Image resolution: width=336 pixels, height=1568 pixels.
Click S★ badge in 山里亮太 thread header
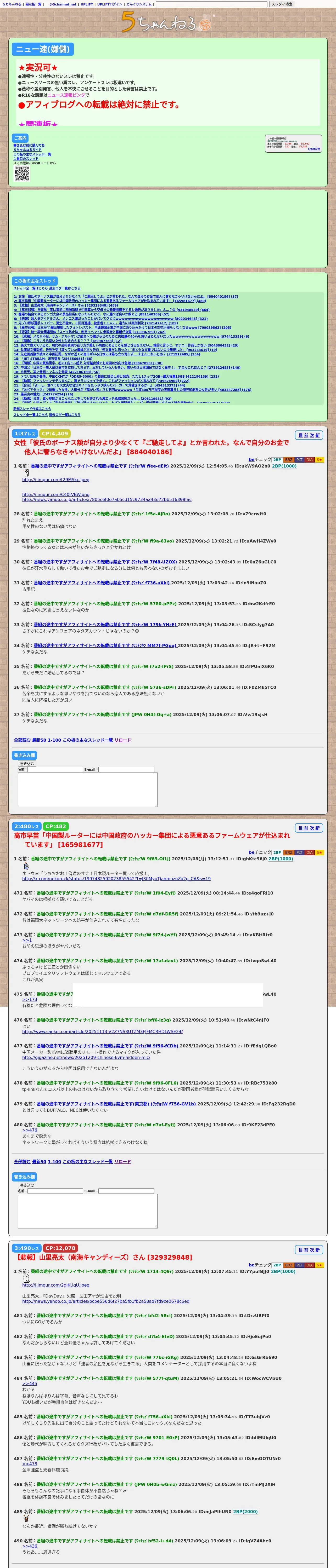(x=320, y=1265)
